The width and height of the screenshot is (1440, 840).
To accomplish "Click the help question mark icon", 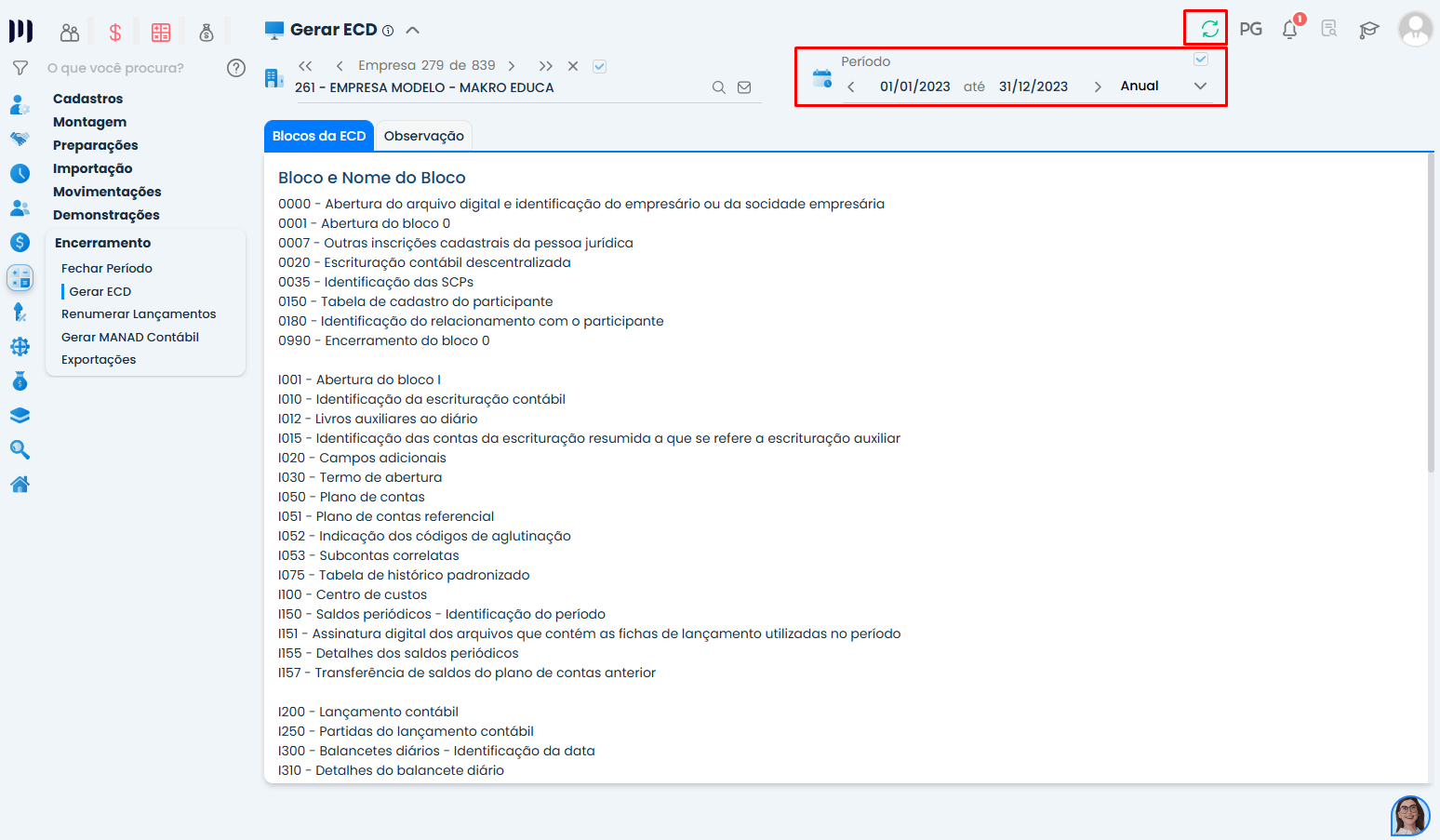I will (x=236, y=68).
